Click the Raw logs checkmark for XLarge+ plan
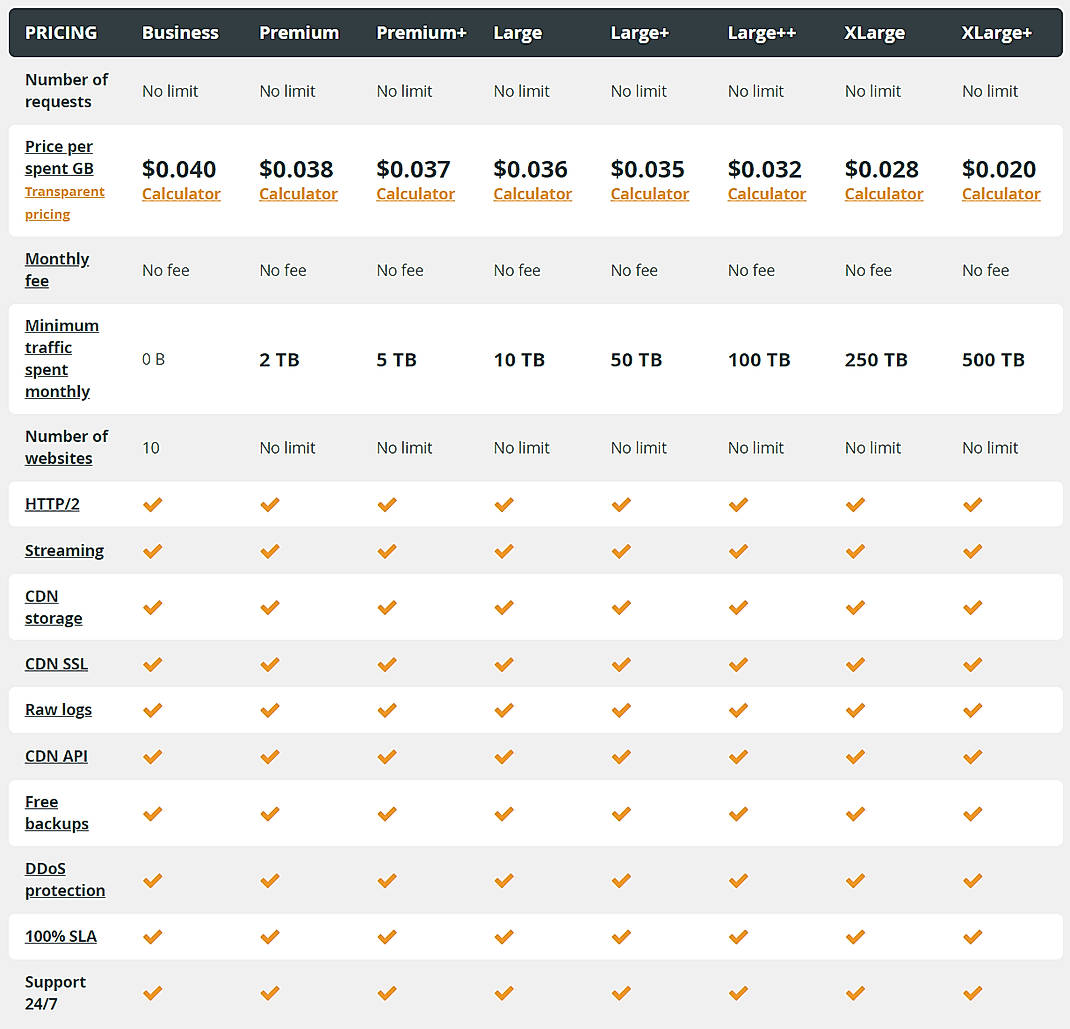 (972, 710)
